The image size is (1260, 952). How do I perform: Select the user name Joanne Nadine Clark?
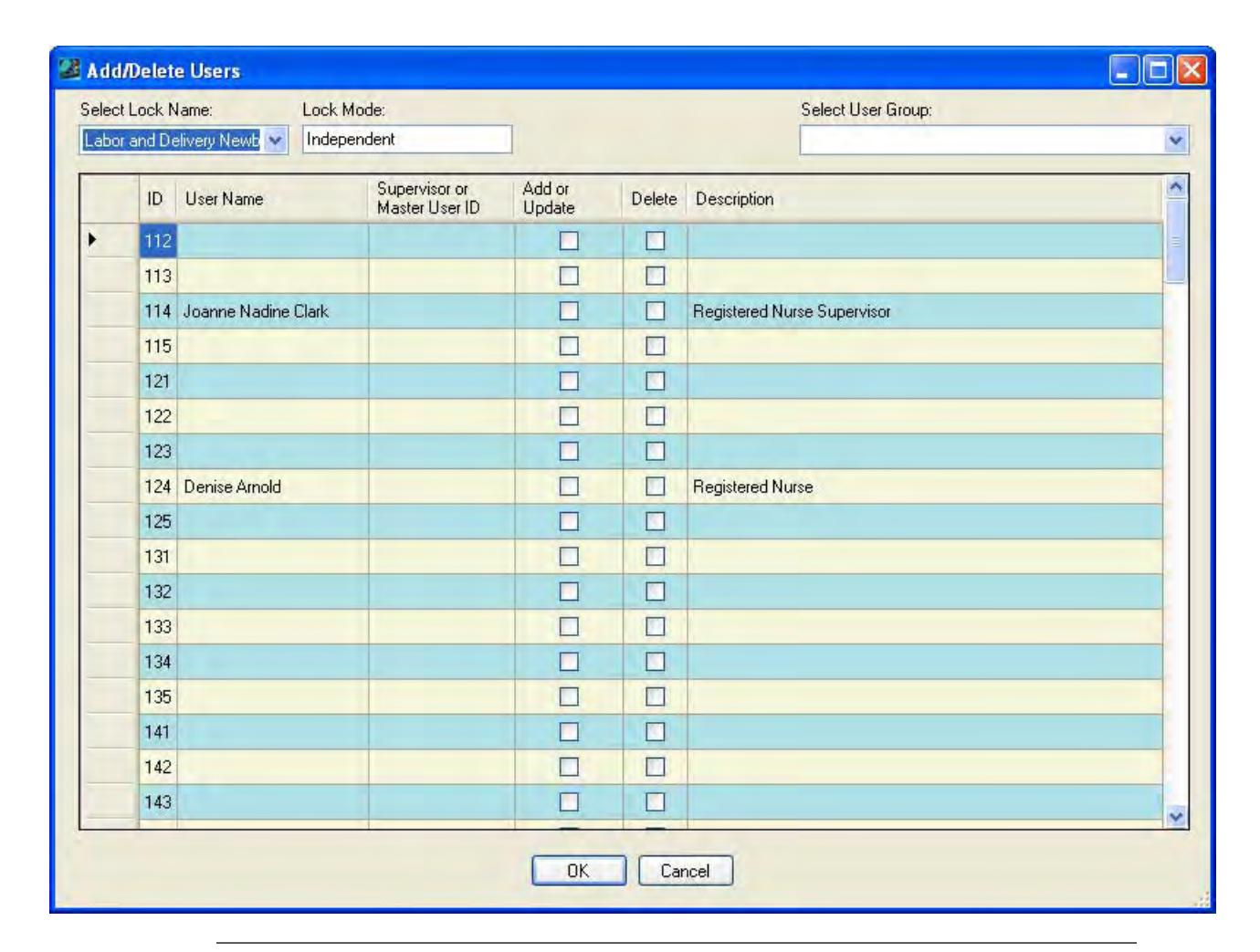257,311
